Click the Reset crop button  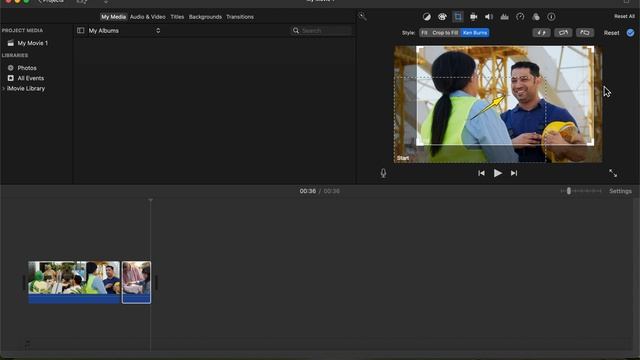click(x=611, y=33)
